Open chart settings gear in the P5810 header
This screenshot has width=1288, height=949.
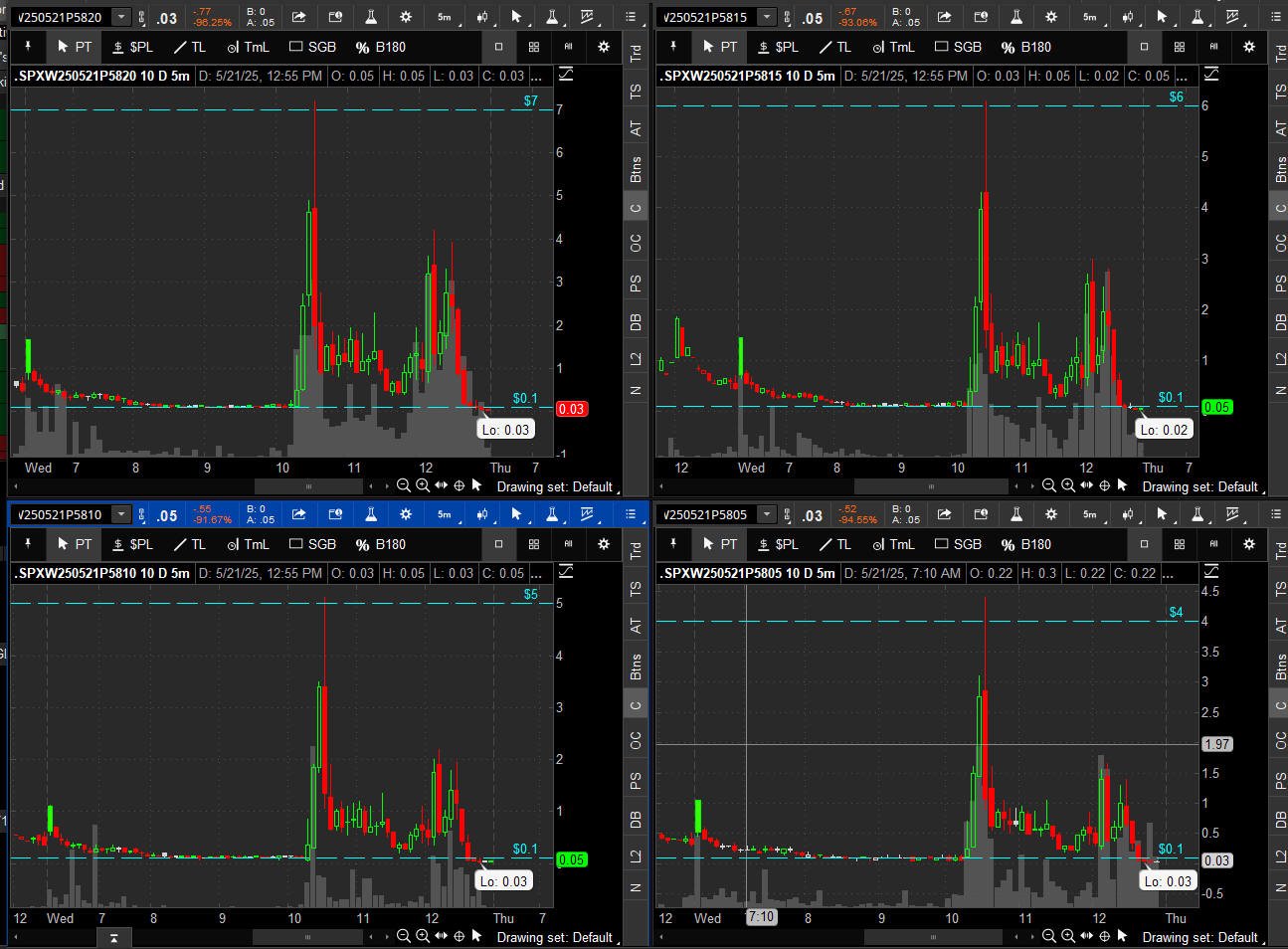[406, 514]
